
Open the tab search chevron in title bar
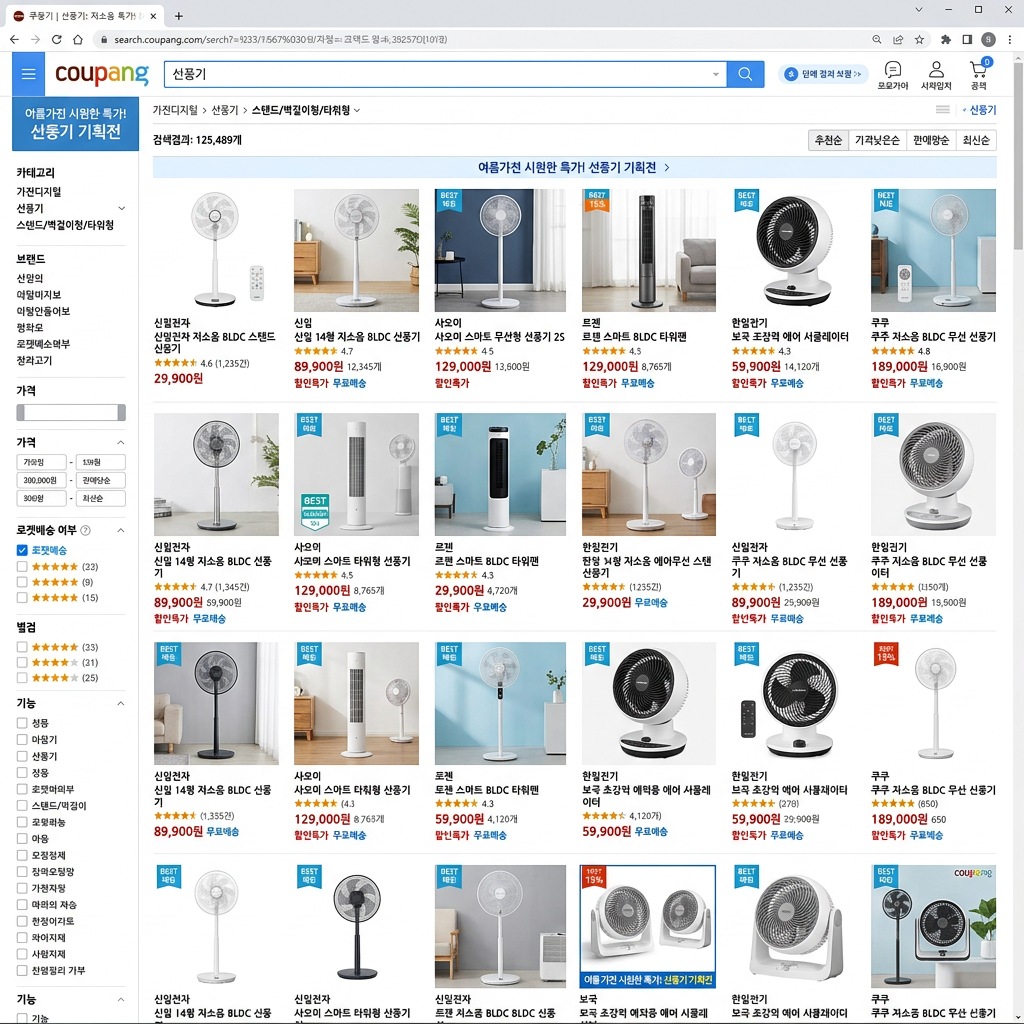919,10
